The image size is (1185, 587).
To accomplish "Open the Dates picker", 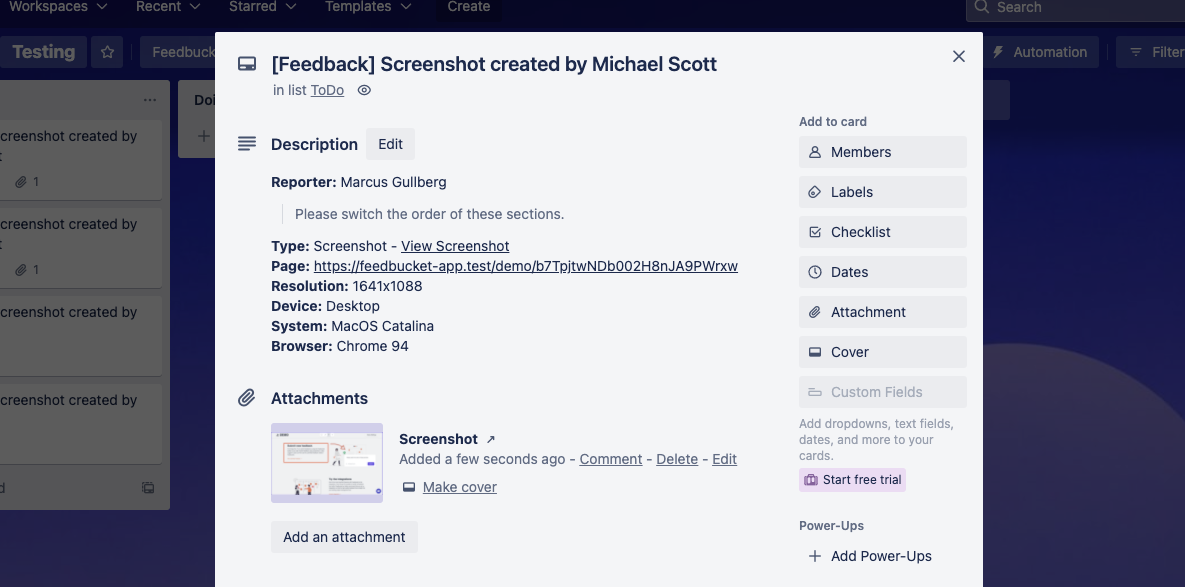I will (883, 272).
